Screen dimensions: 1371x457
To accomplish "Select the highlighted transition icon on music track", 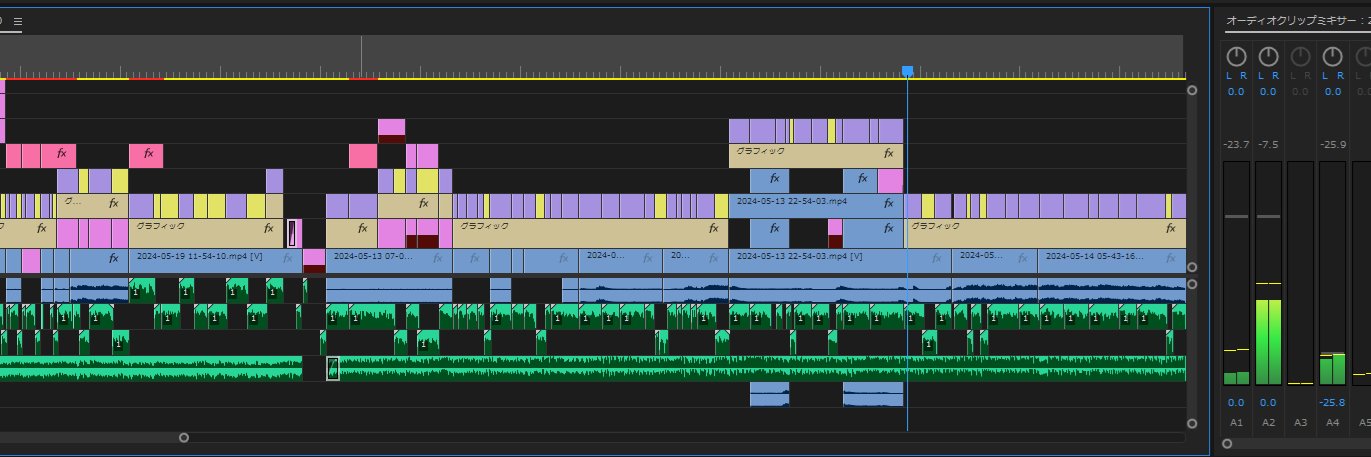I will click(333, 368).
